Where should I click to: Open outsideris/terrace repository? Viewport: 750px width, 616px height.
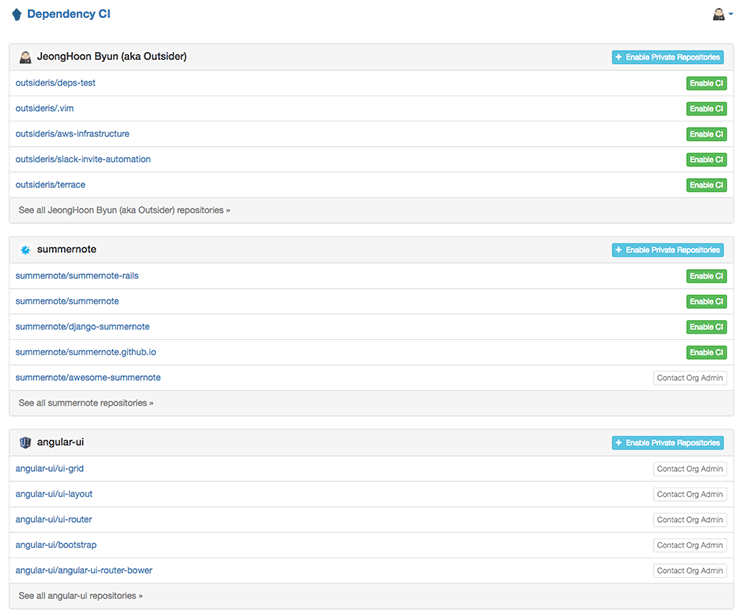tap(50, 185)
